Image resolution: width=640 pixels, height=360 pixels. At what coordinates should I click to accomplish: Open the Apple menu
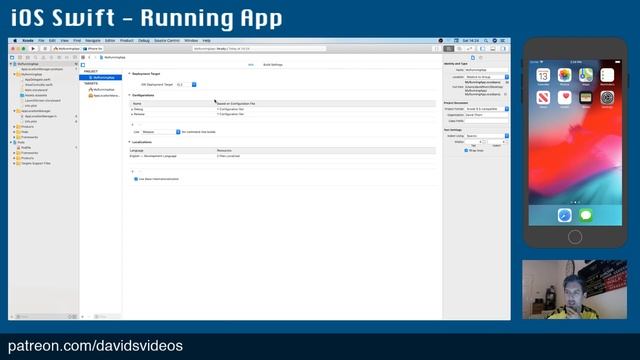[x=15, y=41]
